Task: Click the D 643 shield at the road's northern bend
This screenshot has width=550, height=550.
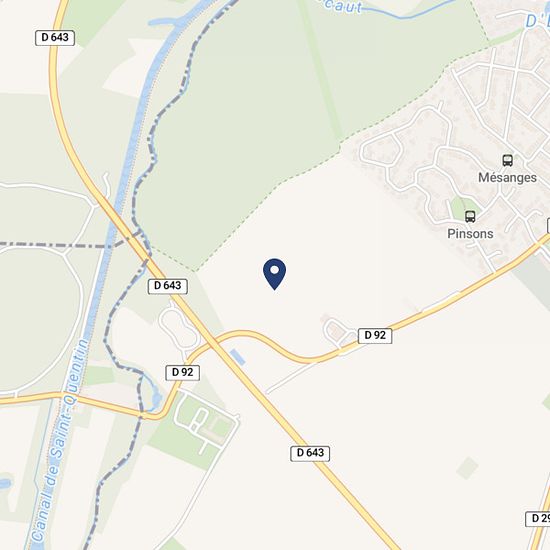Action: tap(55, 38)
